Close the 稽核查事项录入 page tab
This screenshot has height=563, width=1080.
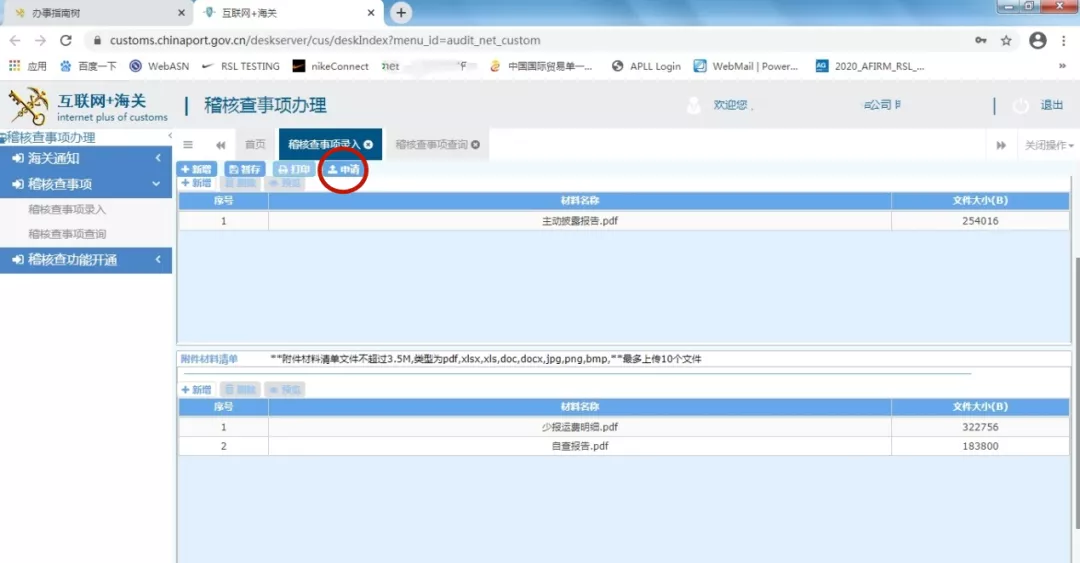tap(368, 145)
